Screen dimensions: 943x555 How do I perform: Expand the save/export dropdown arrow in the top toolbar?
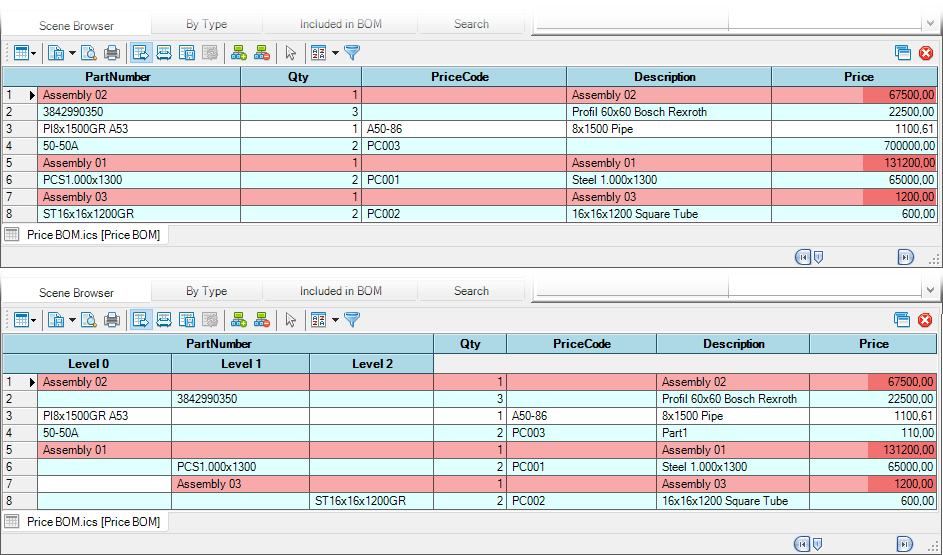(x=71, y=53)
